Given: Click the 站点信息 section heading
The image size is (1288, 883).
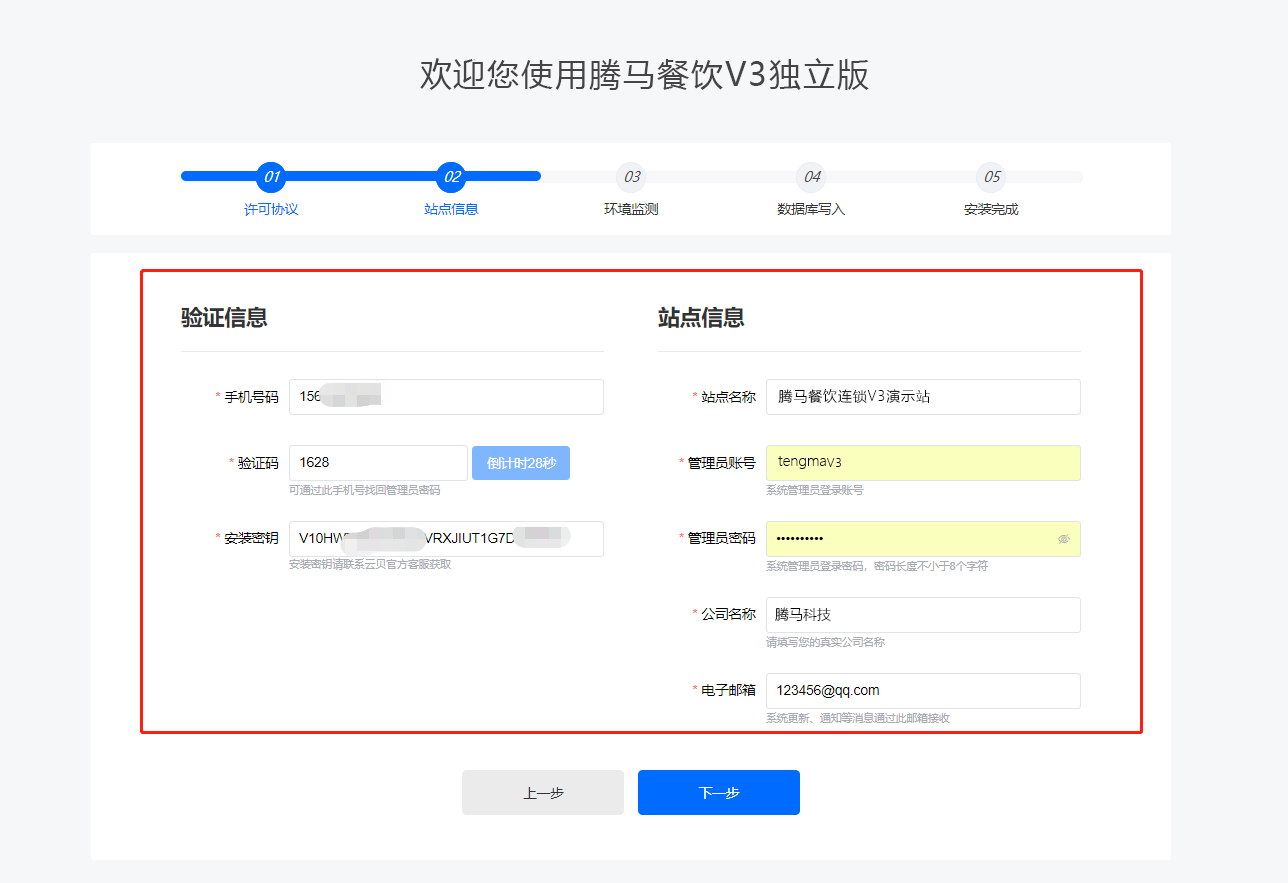Looking at the screenshot, I should pyautogui.click(x=701, y=318).
